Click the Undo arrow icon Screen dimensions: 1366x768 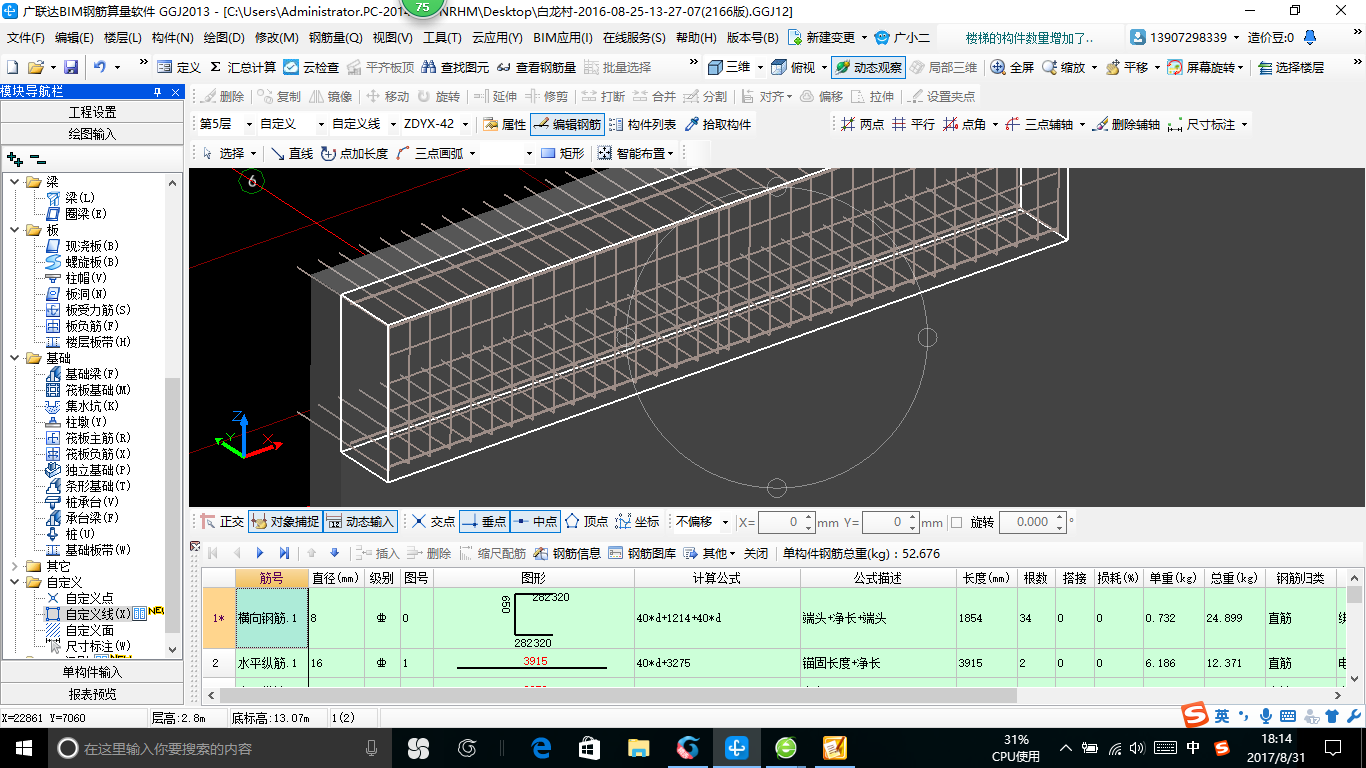(x=100, y=67)
